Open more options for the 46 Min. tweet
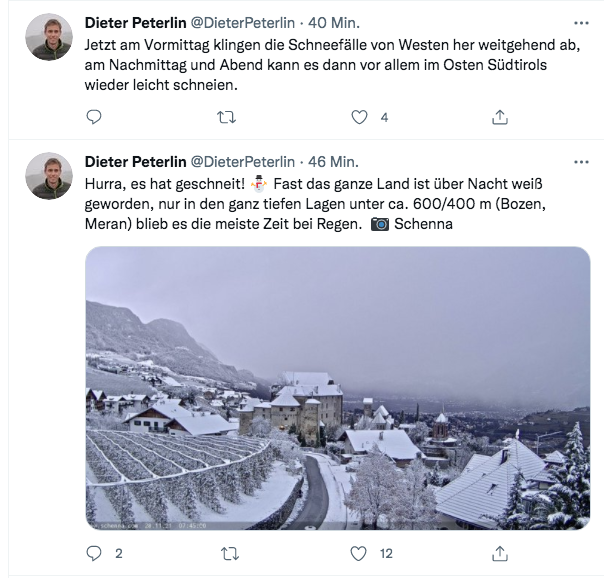604x578 pixels. click(x=581, y=162)
